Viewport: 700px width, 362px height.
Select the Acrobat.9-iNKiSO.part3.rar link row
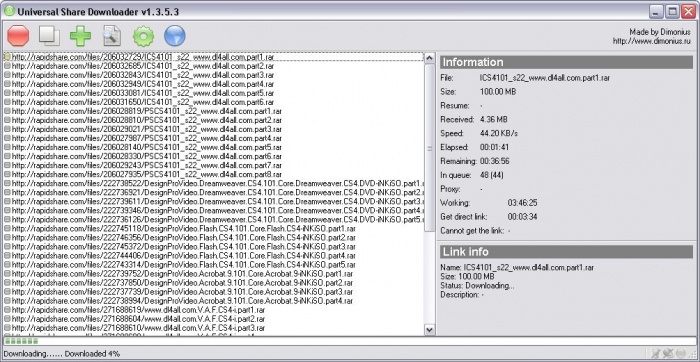[213, 291]
